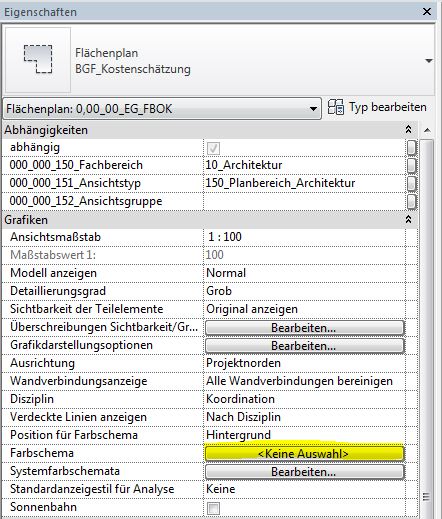Click Bearbeiten for Überschreibungen Sichtbarkeit
The width and height of the screenshot is (442, 519).
(x=304, y=328)
